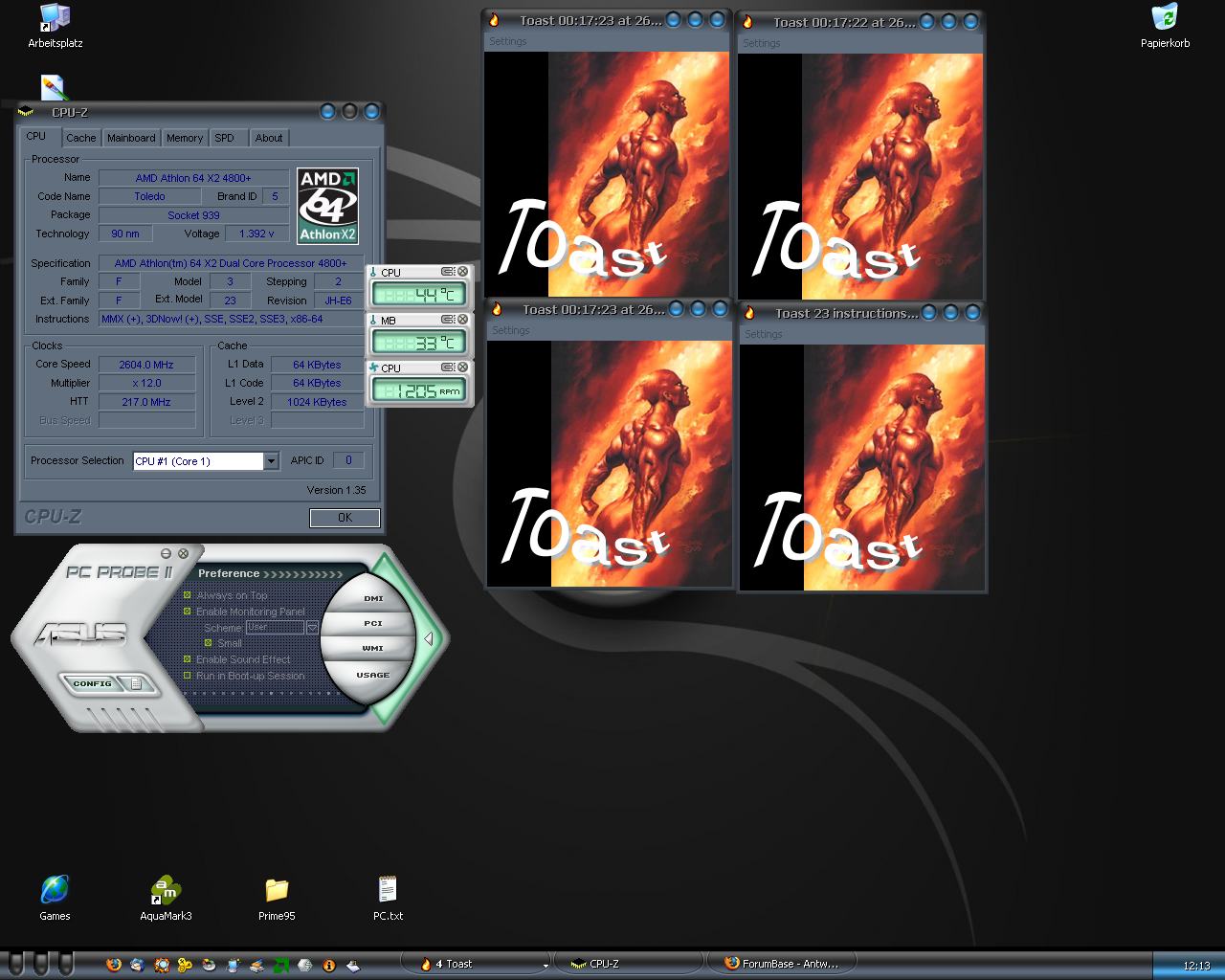This screenshot has height=980, width=1225.
Task: Click the '2604.0 MHz' core speed value
Action: 146,365
